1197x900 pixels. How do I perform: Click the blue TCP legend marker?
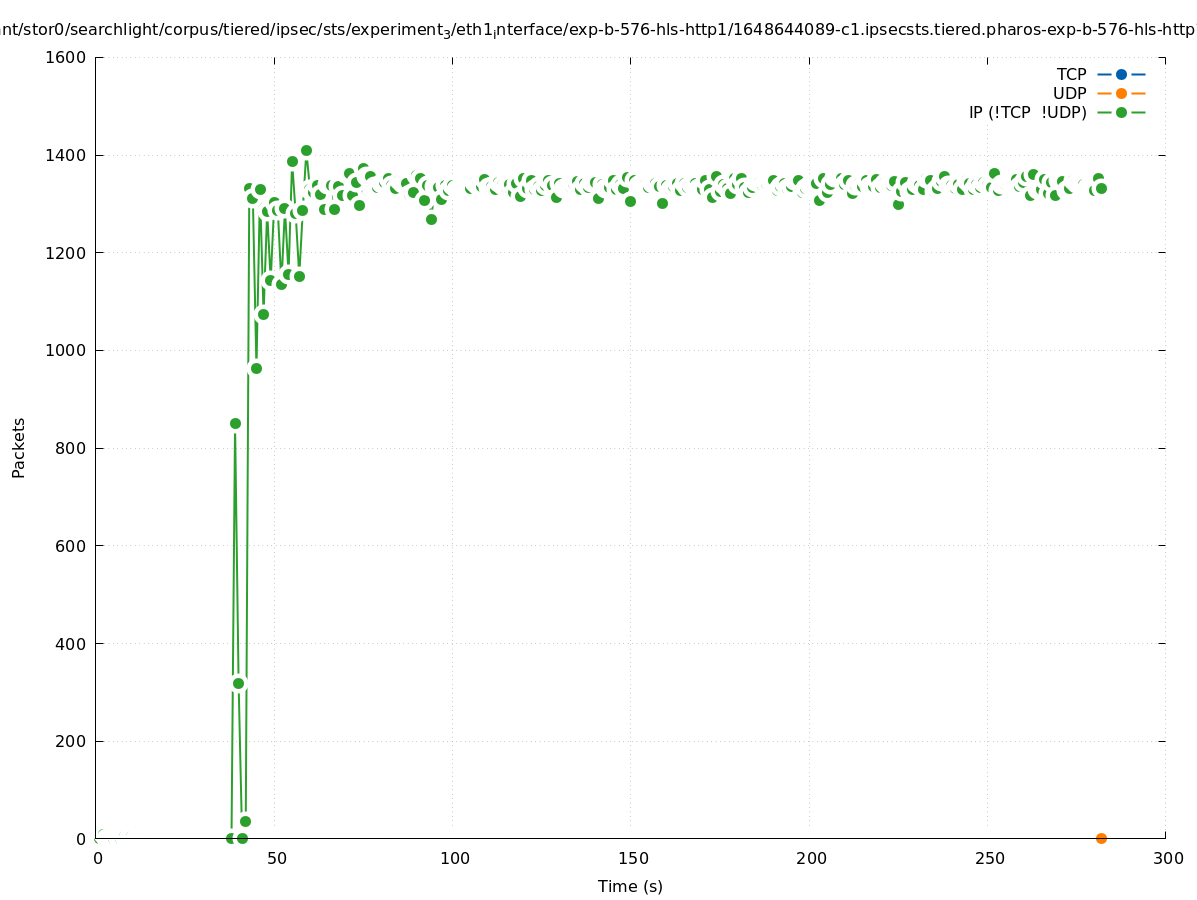coord(1121,74)
